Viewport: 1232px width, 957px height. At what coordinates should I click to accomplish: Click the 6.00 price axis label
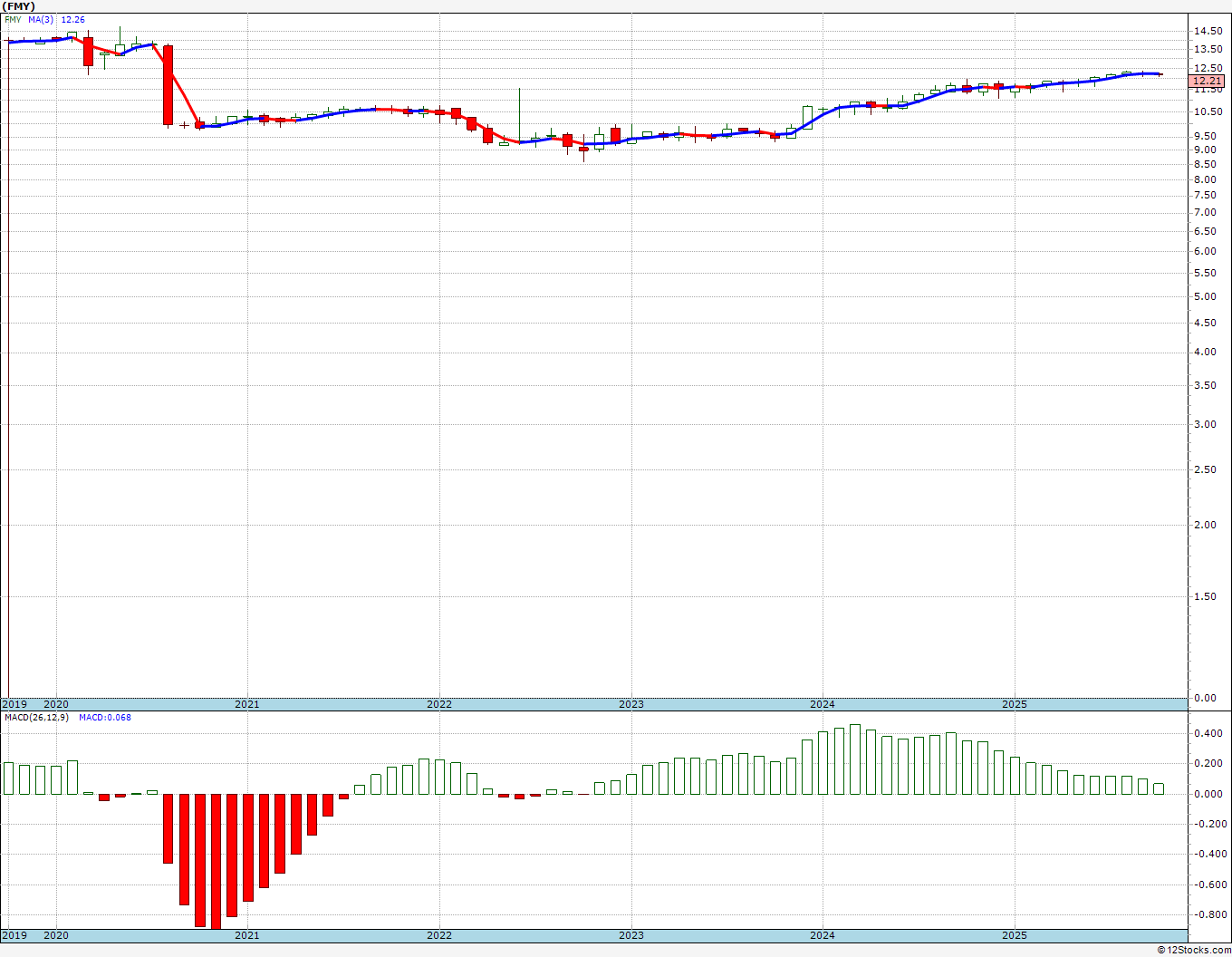tap(1207, 251)
